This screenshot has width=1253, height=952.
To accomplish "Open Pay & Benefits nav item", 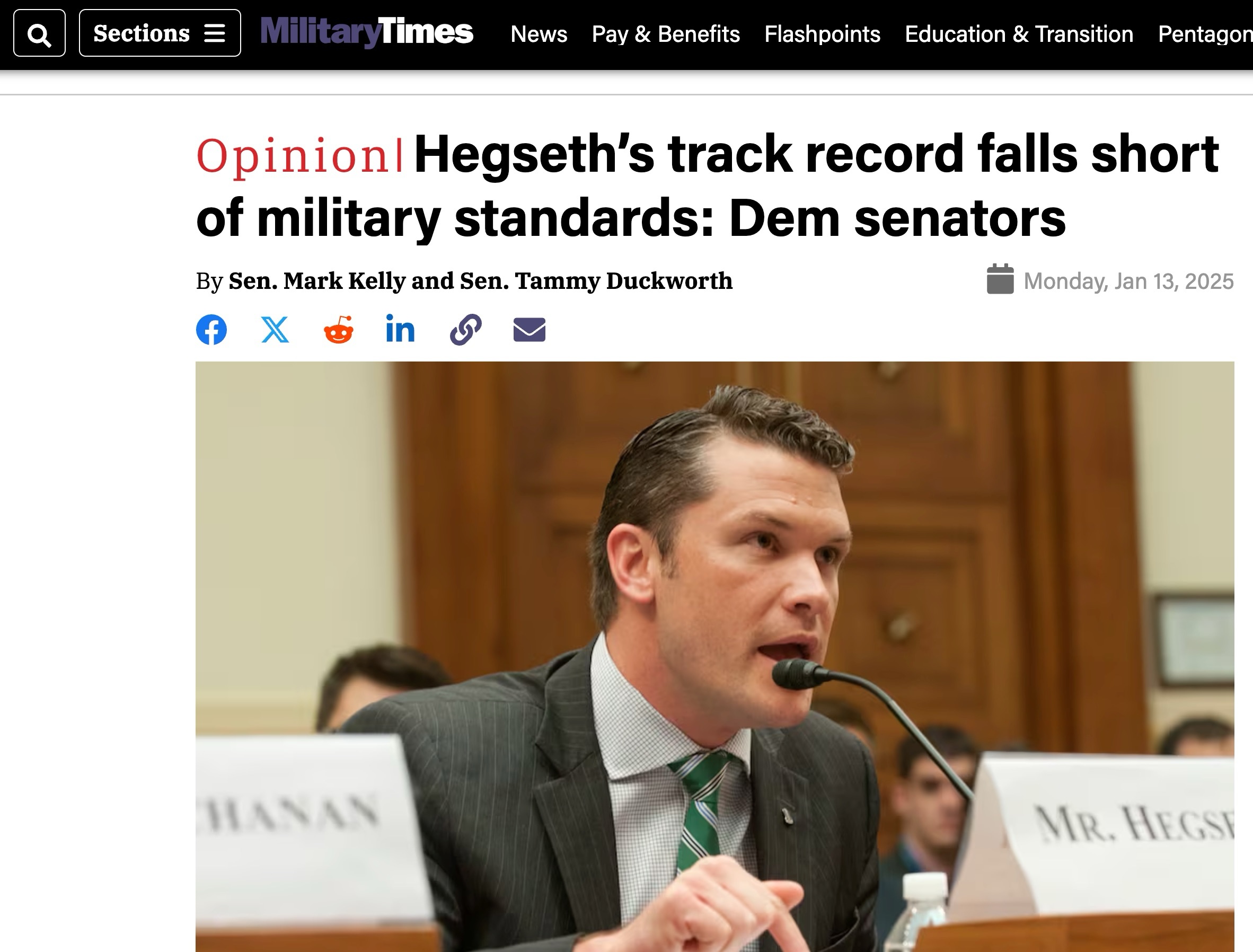I will click(666, 34).
